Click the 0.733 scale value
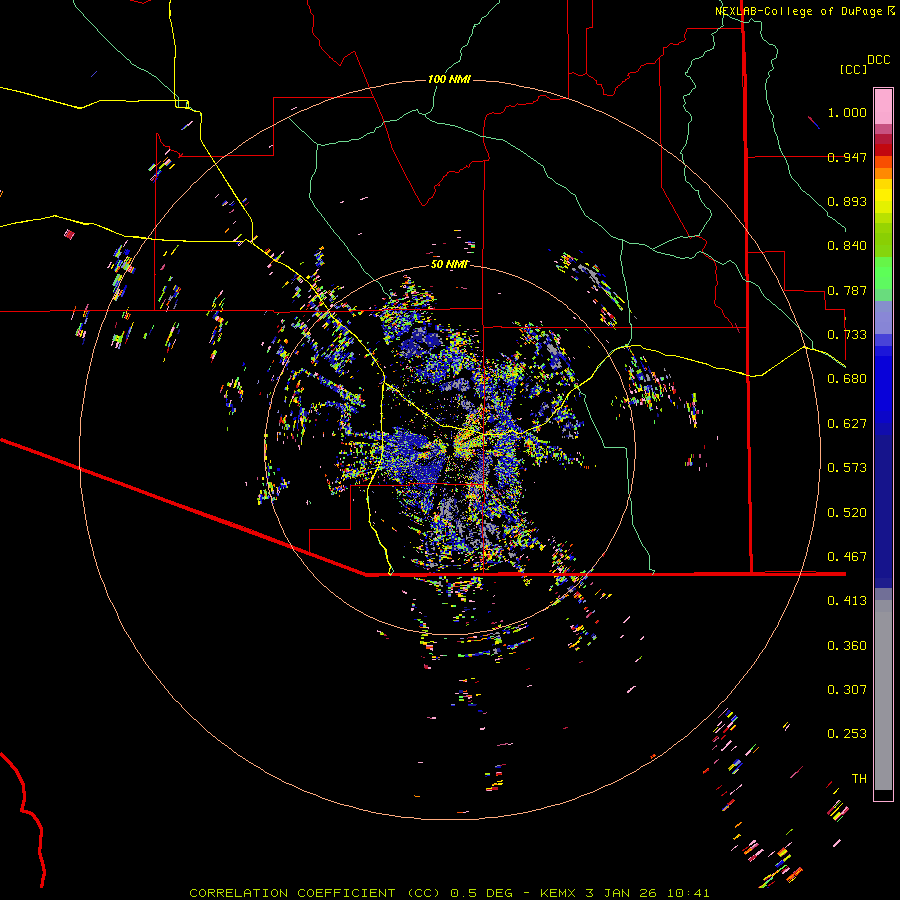900x900 pixels. 847,335
